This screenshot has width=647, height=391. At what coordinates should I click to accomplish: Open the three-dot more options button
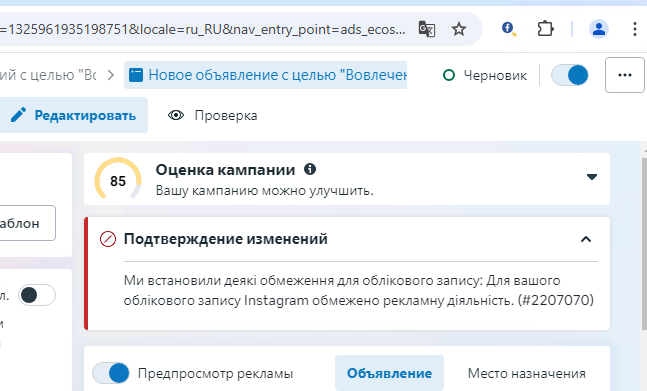(625, 75)
